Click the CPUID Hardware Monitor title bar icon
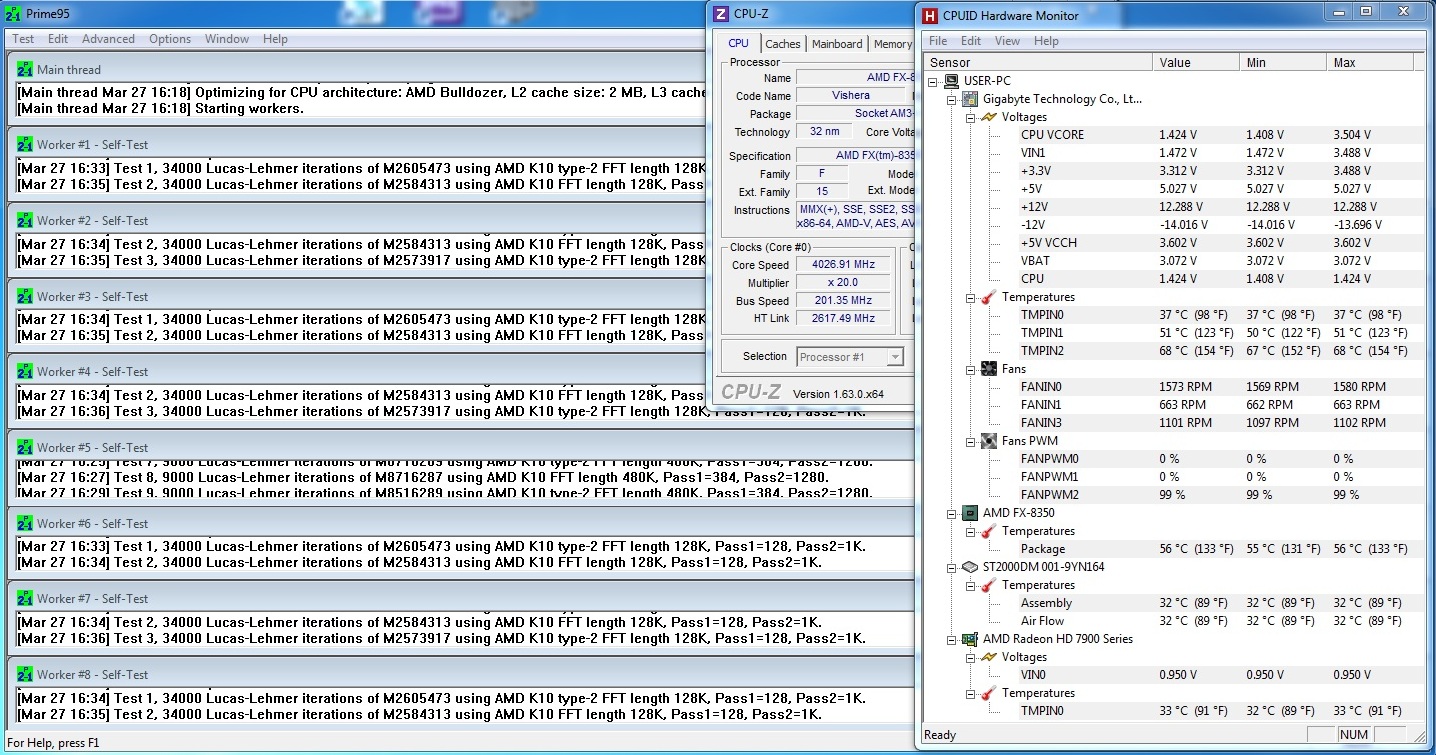The height and width of the screenshot is (755, 1436). tap(930, 15)
